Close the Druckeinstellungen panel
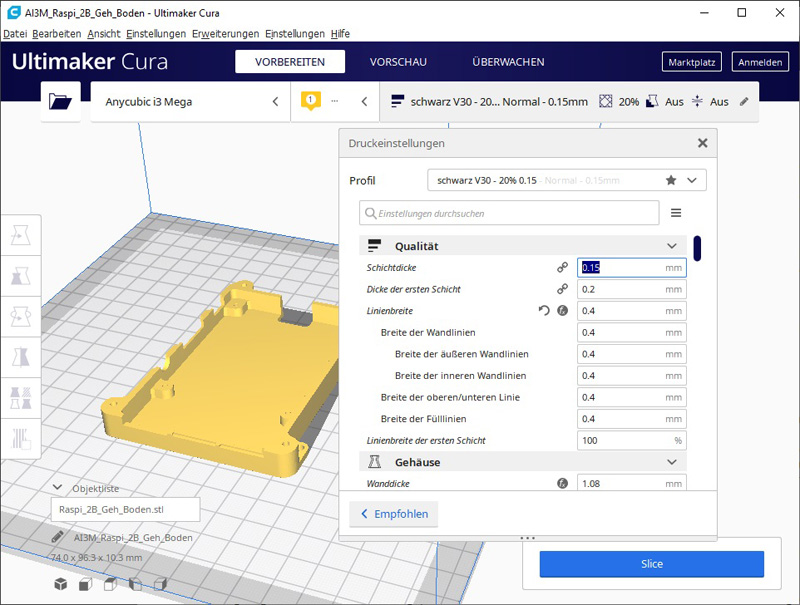The width and height of the screenshot is (800, 605). pos(703,143)
